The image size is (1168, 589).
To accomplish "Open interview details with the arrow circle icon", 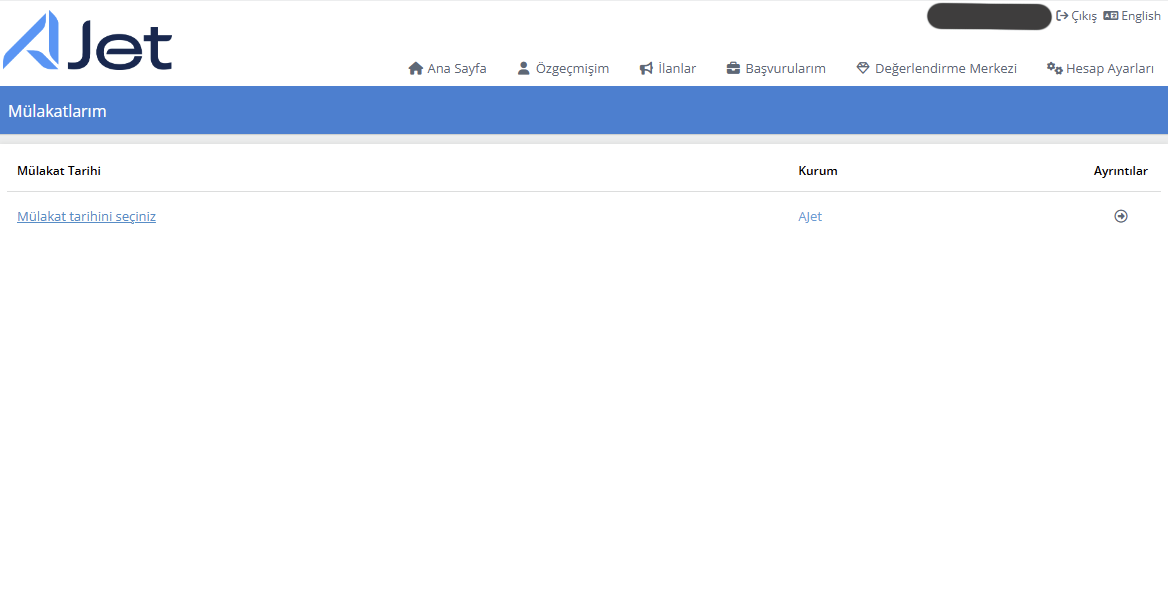I will tap(1121, 216).
